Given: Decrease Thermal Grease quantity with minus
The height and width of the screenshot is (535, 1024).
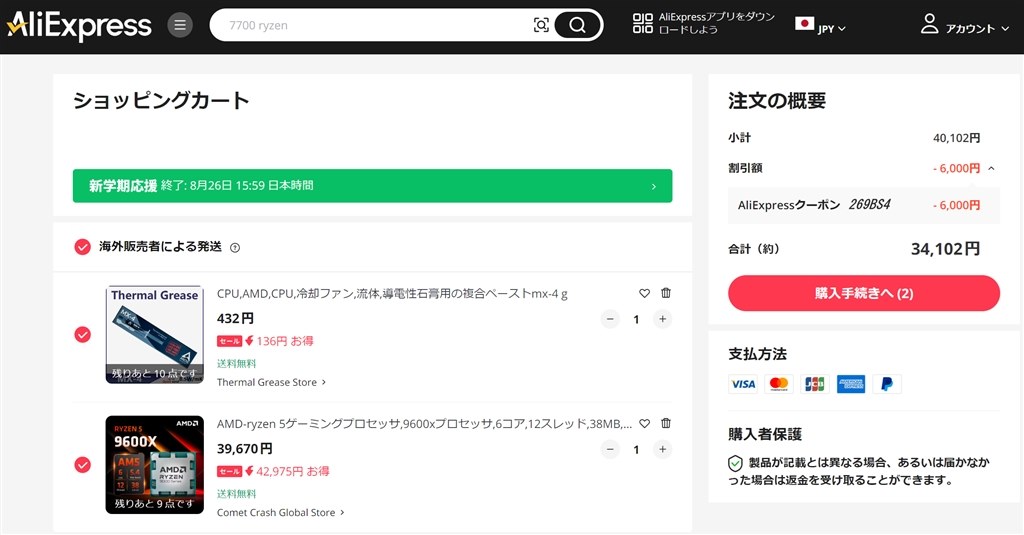Looking at the screenshot, I should [610, 319].
